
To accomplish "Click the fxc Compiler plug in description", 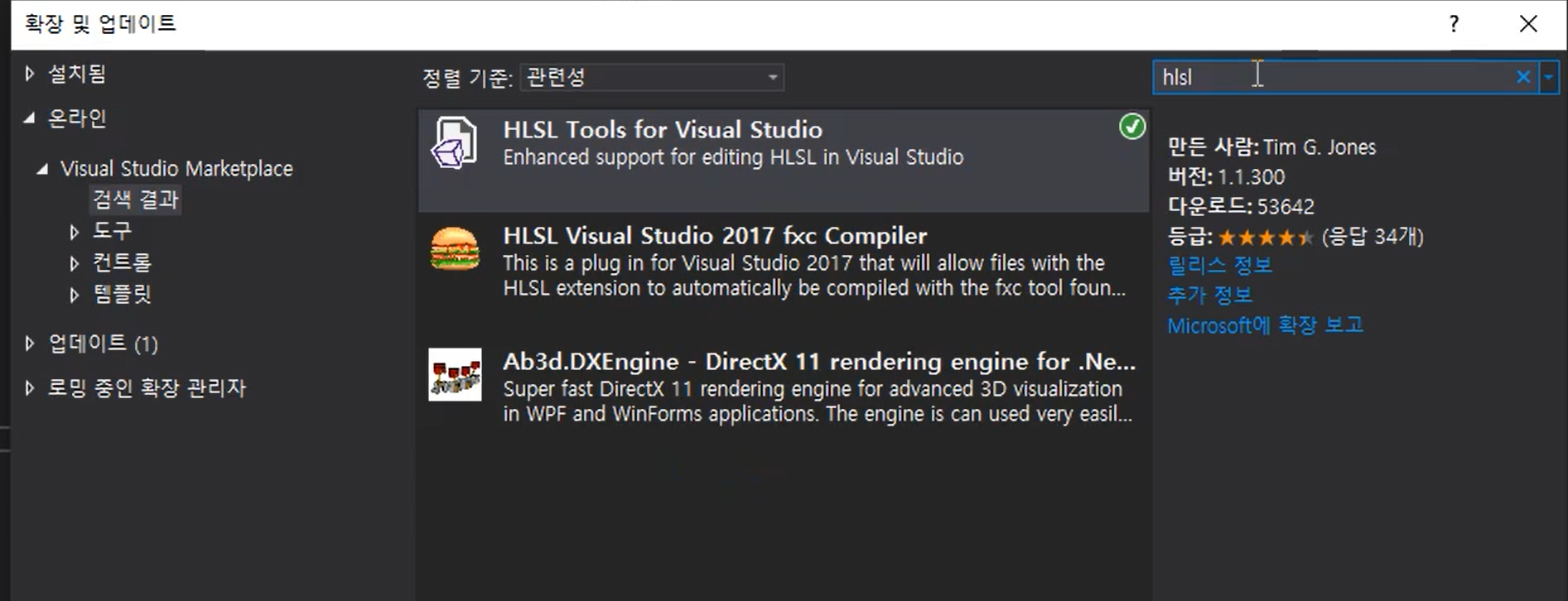I will [x=814, y=276].
